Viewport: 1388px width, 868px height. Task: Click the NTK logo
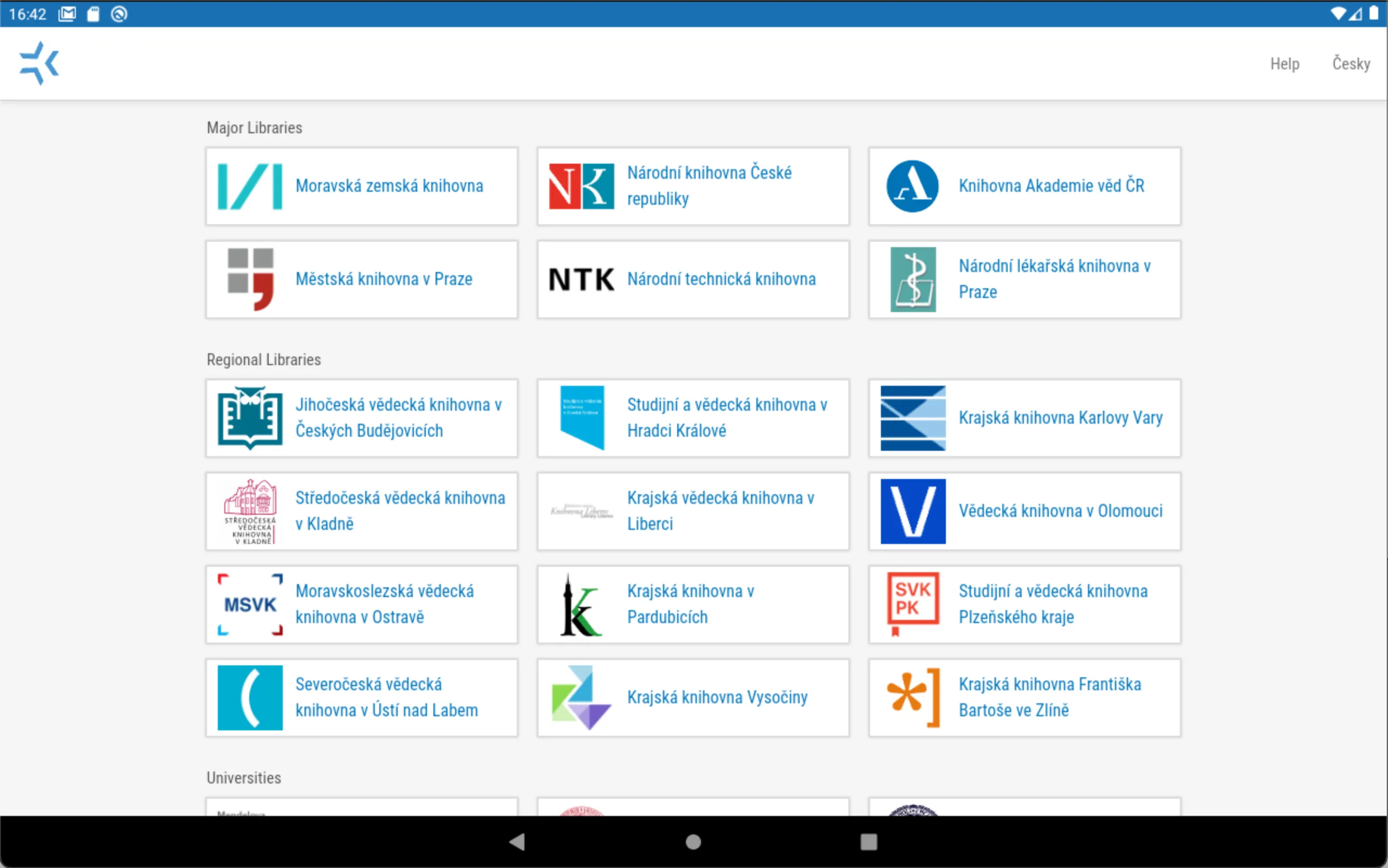581,280
